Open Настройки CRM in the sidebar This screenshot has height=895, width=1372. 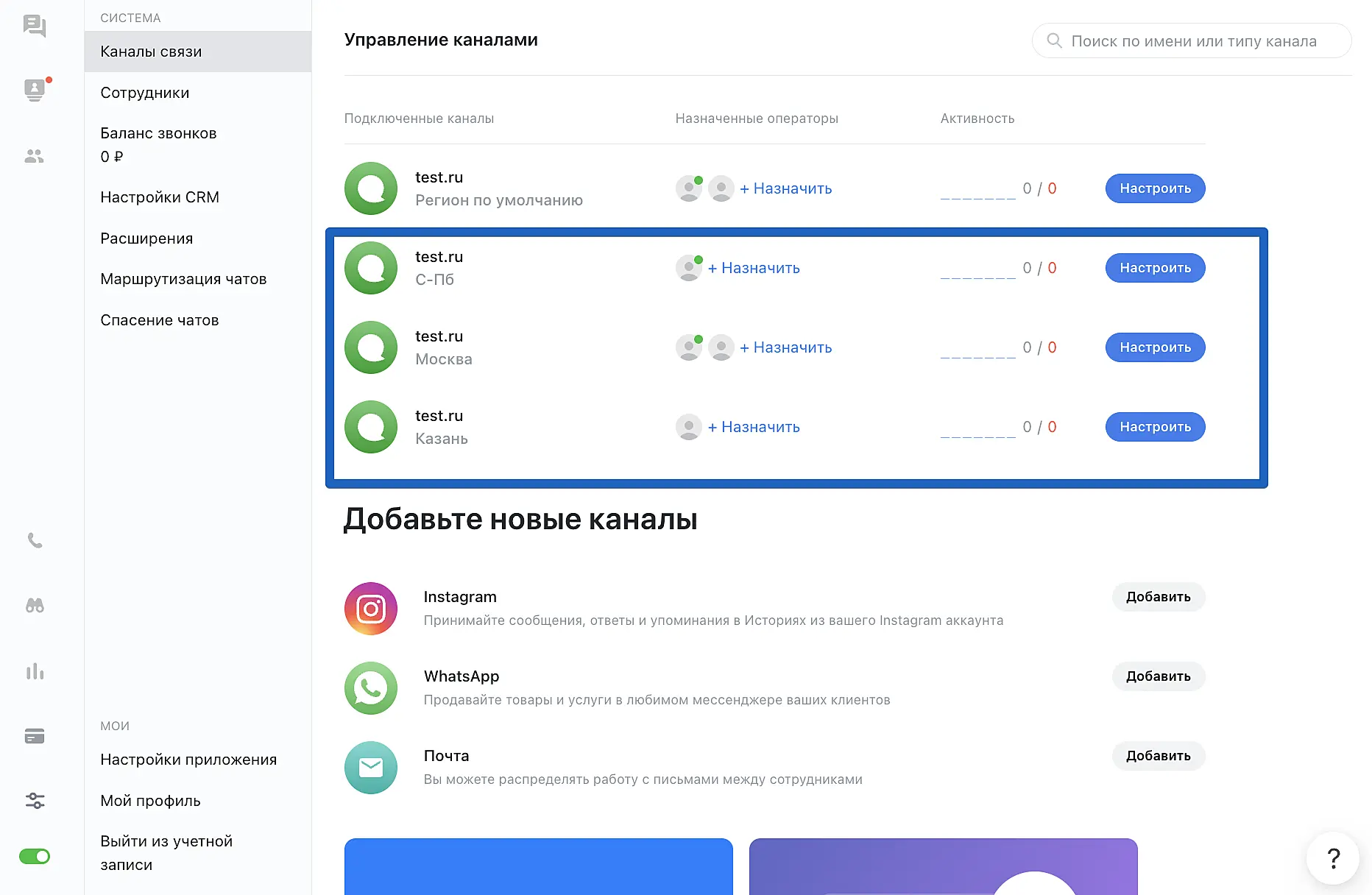(x=198, y=197)
